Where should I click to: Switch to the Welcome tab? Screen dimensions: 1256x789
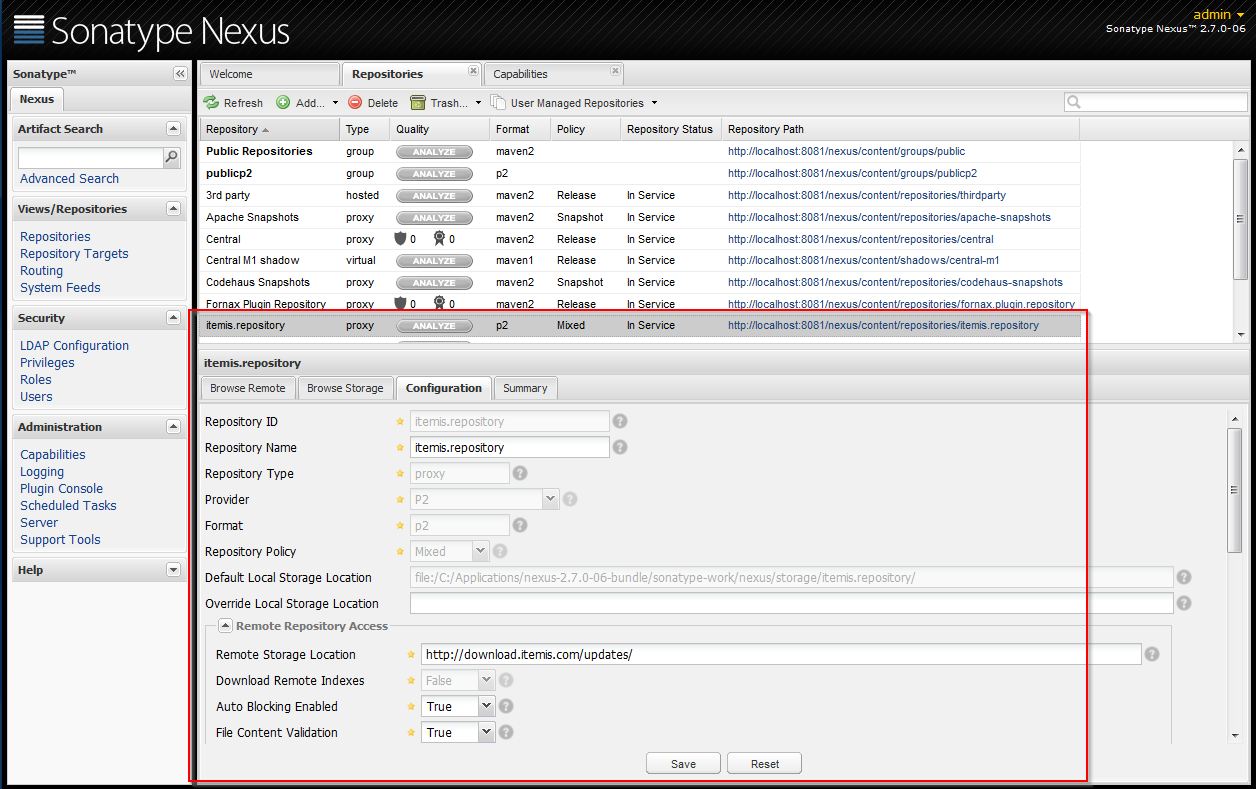coord(270,74)
